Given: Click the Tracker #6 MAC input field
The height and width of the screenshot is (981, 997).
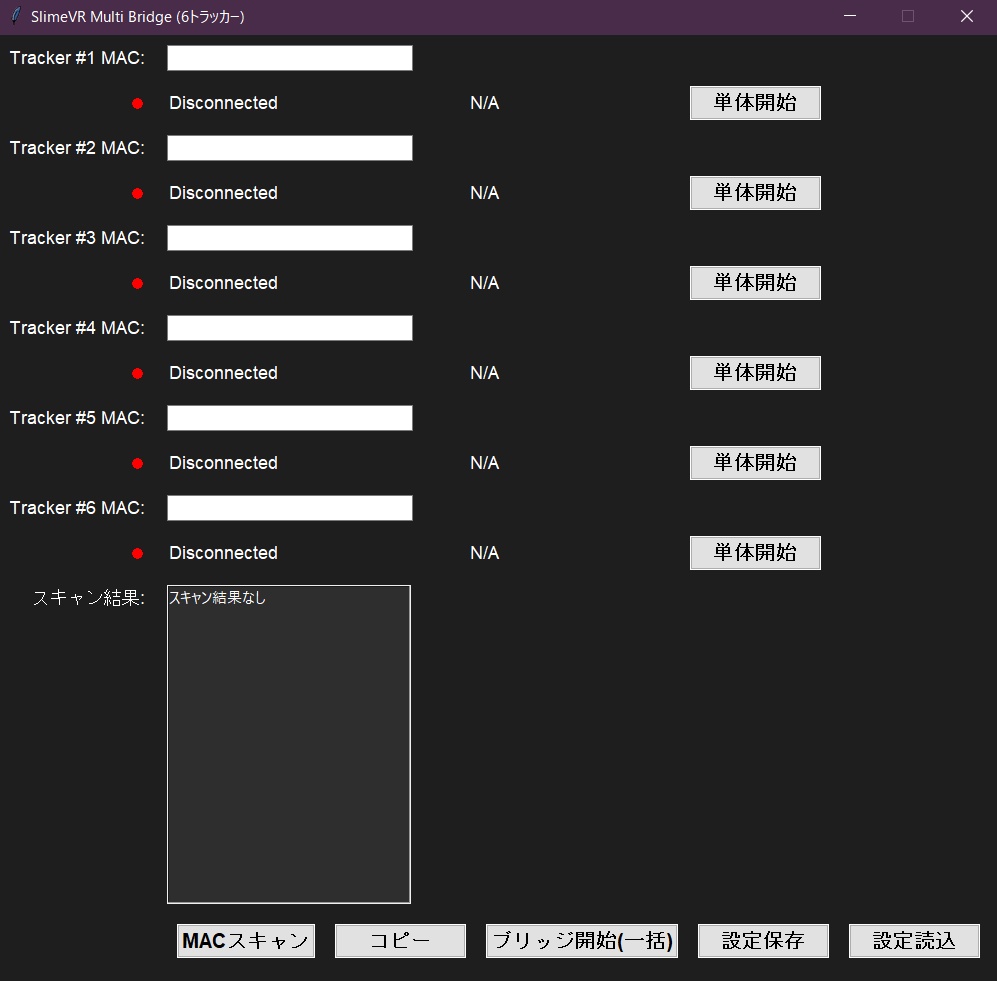Looking at the screenshot, I should (290, 508).
